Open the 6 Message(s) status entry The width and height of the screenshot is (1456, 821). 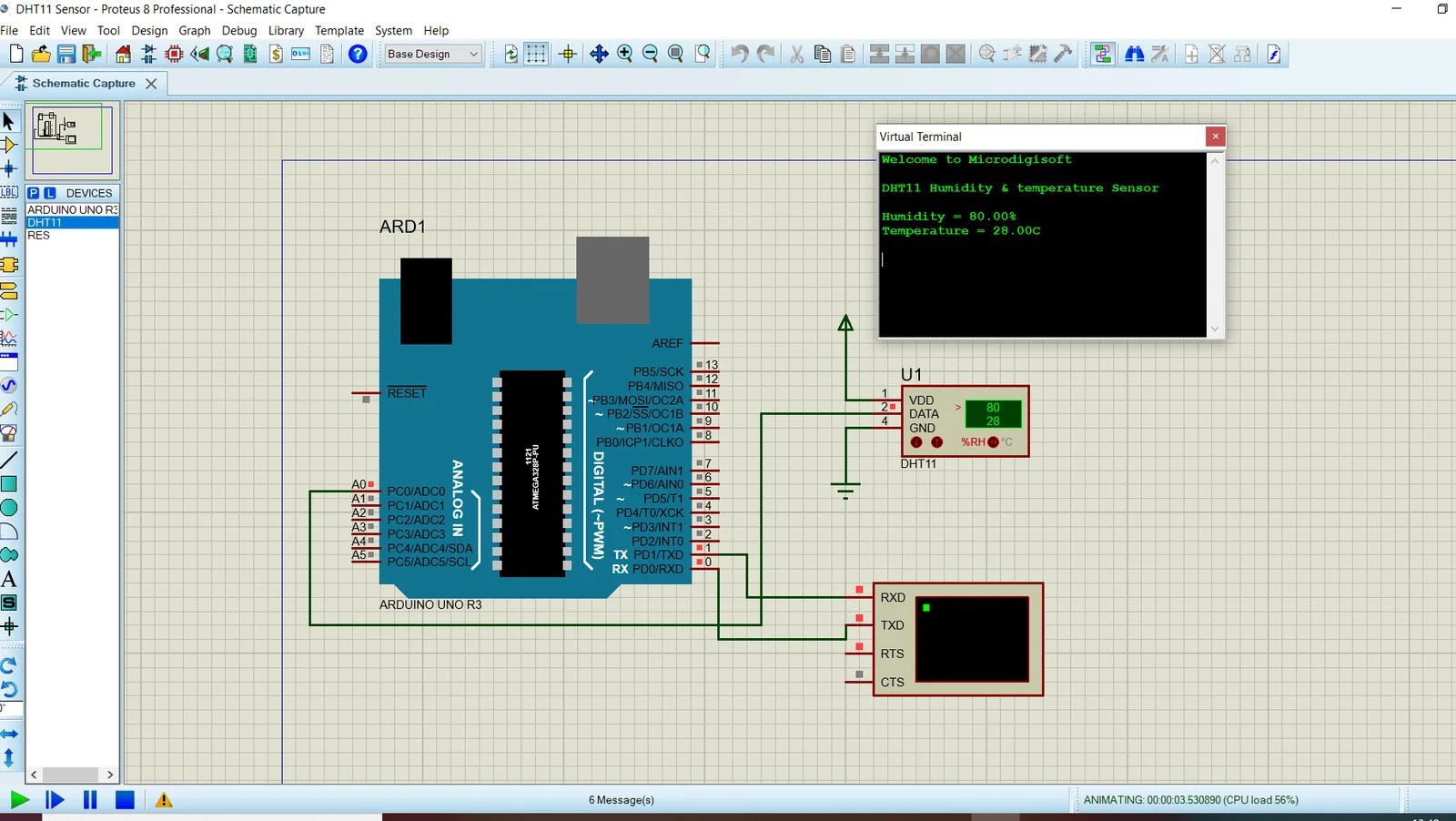point(622,800)
